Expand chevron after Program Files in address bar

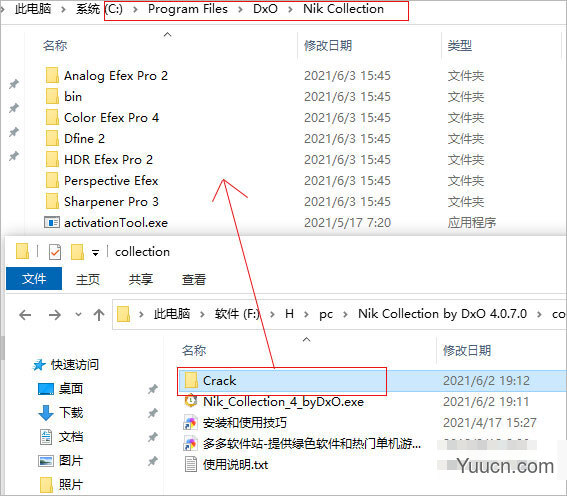click(x=240, y=9)
